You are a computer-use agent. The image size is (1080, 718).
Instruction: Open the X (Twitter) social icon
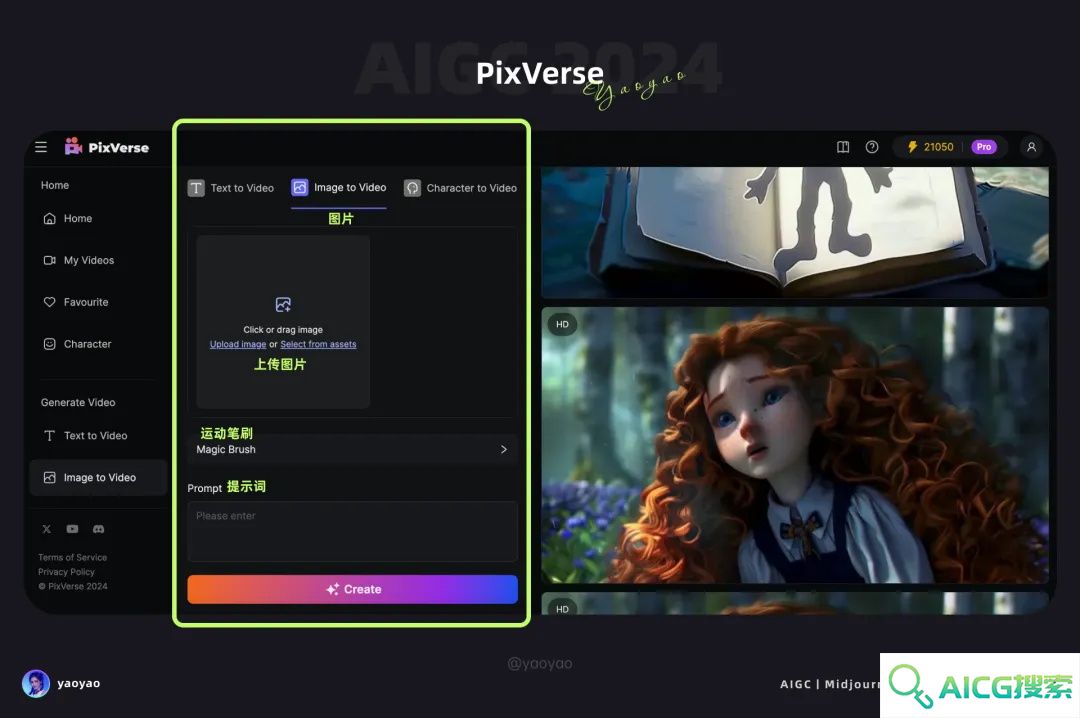(x=47, y=529)
